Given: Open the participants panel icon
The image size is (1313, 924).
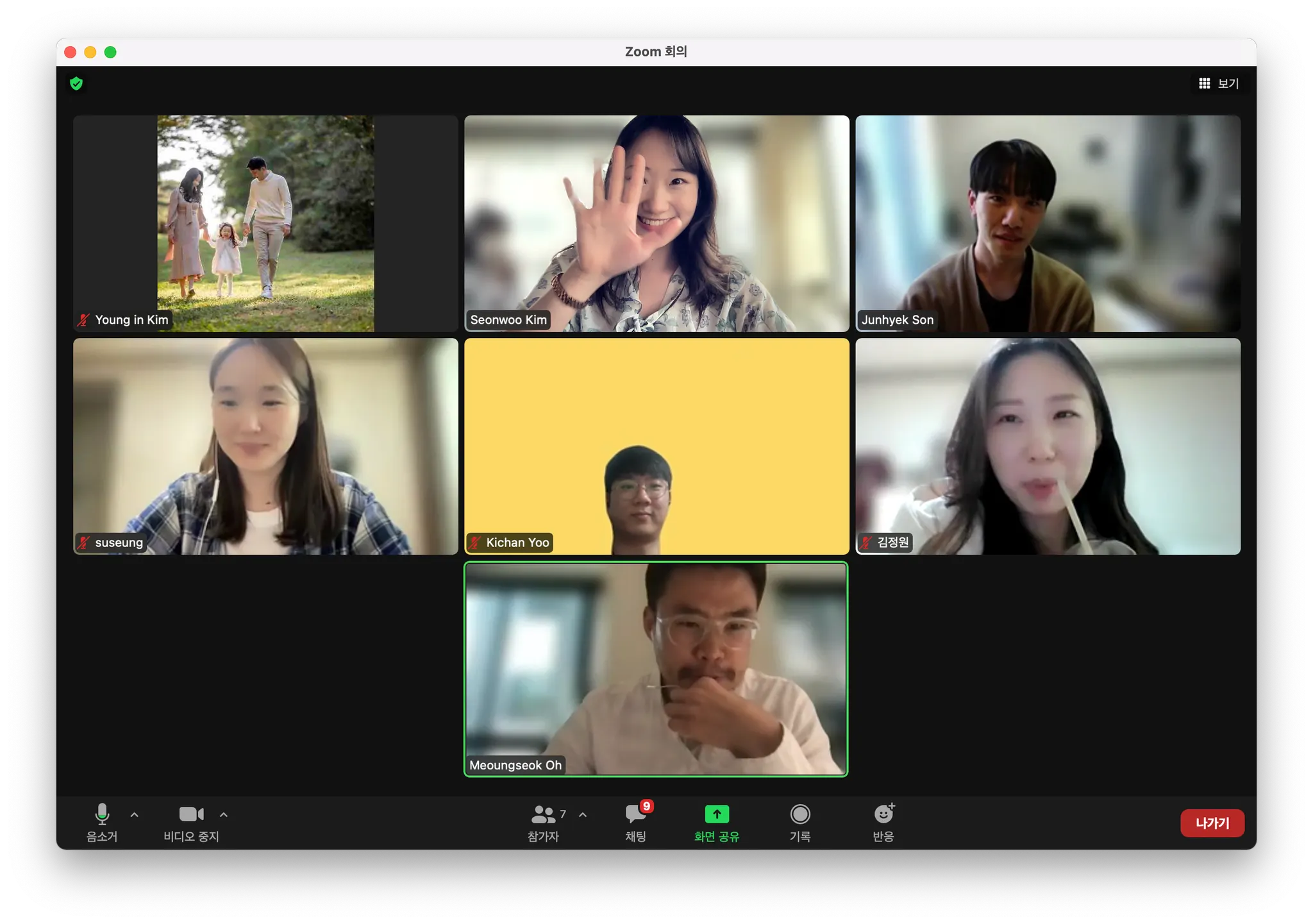Looking at the screenshot, I should (543, 814).
